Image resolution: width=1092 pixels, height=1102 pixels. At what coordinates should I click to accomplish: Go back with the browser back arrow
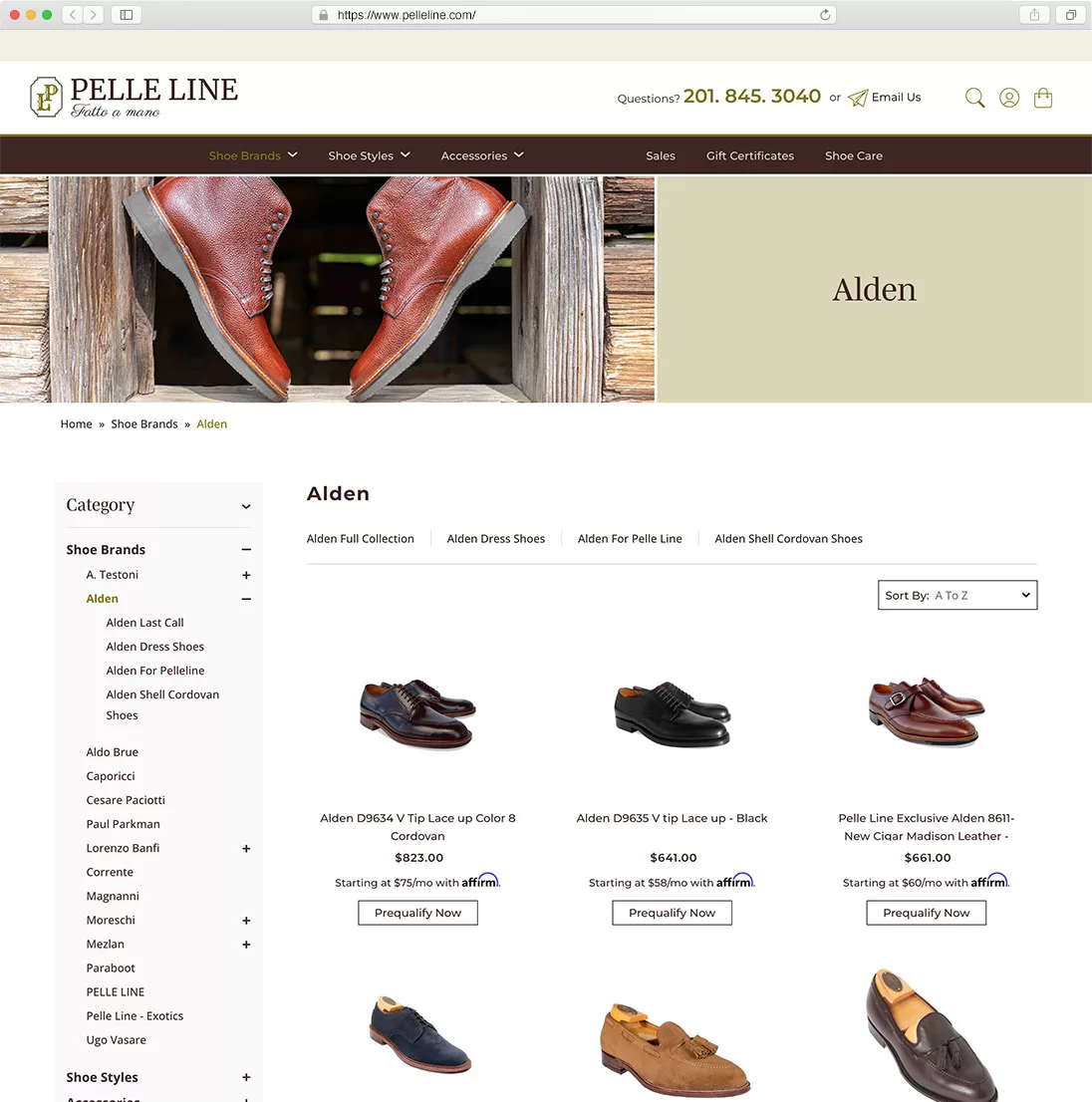pyautogui.click(x=73, y=15)
